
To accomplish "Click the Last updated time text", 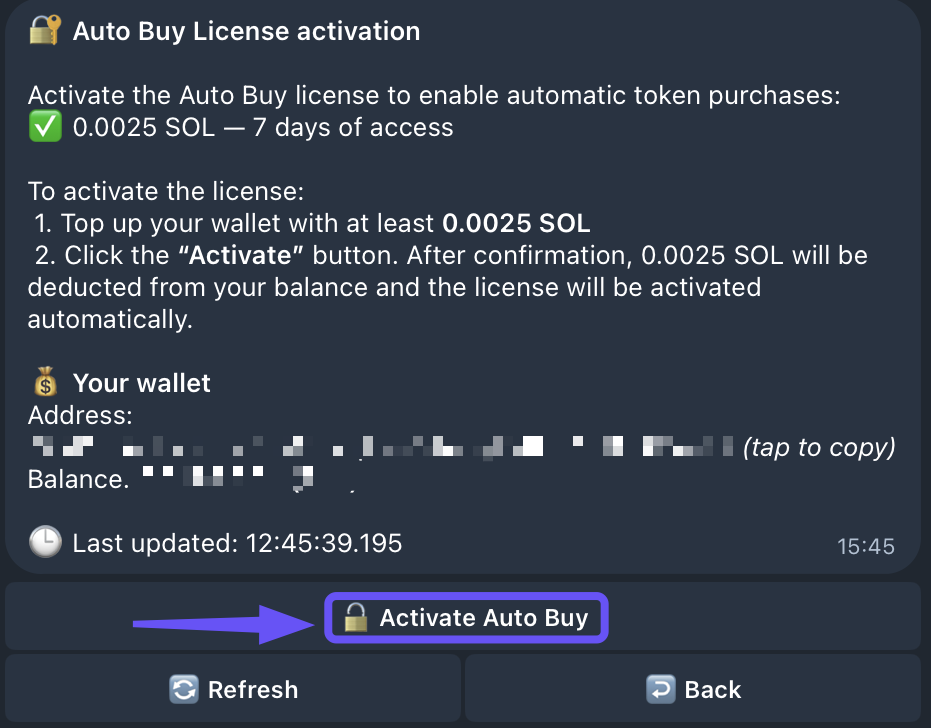I will 237,543.
